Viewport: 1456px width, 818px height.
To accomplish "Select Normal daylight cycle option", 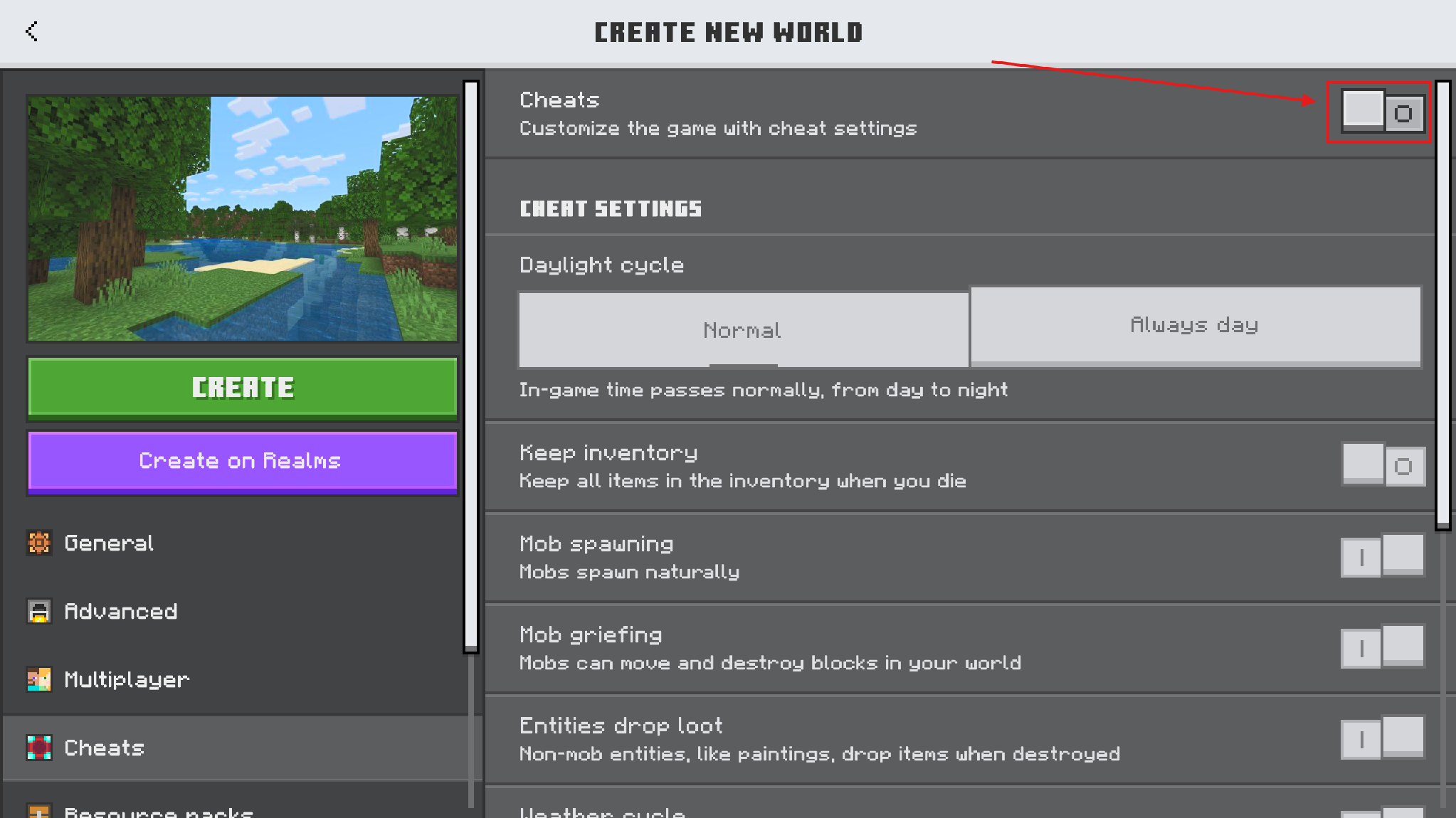I will coord(744,330).
